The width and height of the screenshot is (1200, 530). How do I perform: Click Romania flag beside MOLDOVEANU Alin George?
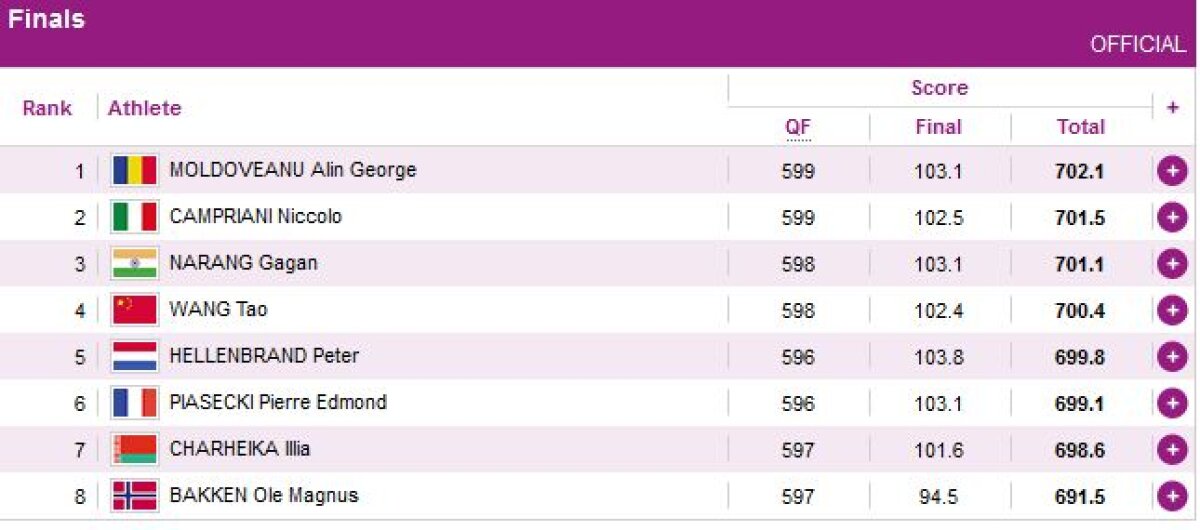[134, 171]
